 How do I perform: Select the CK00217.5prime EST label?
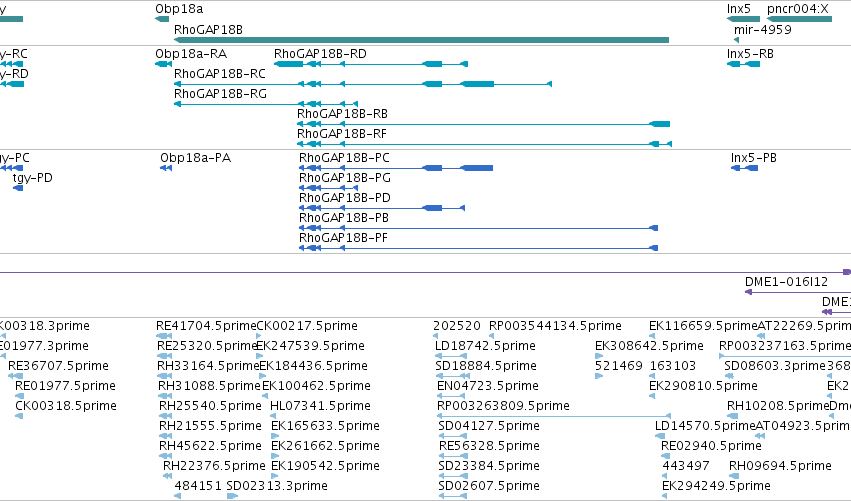tap(307, 326)
